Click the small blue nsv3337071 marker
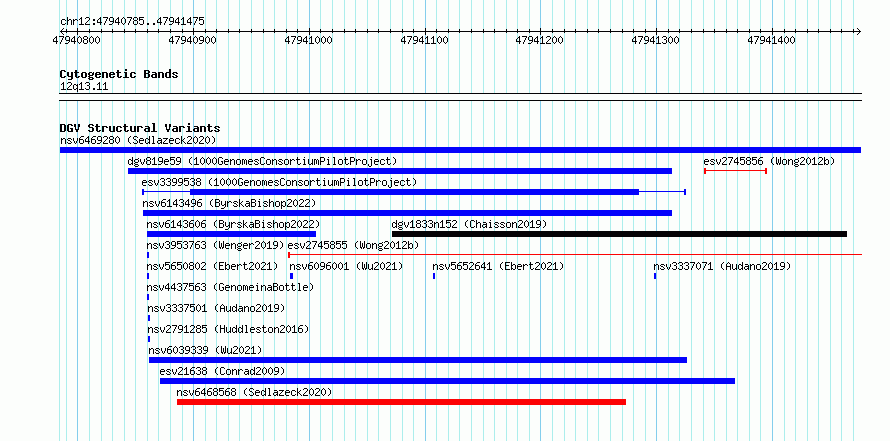Image resolution: width=890 pixels, height=441 pixels. point(655,276)
